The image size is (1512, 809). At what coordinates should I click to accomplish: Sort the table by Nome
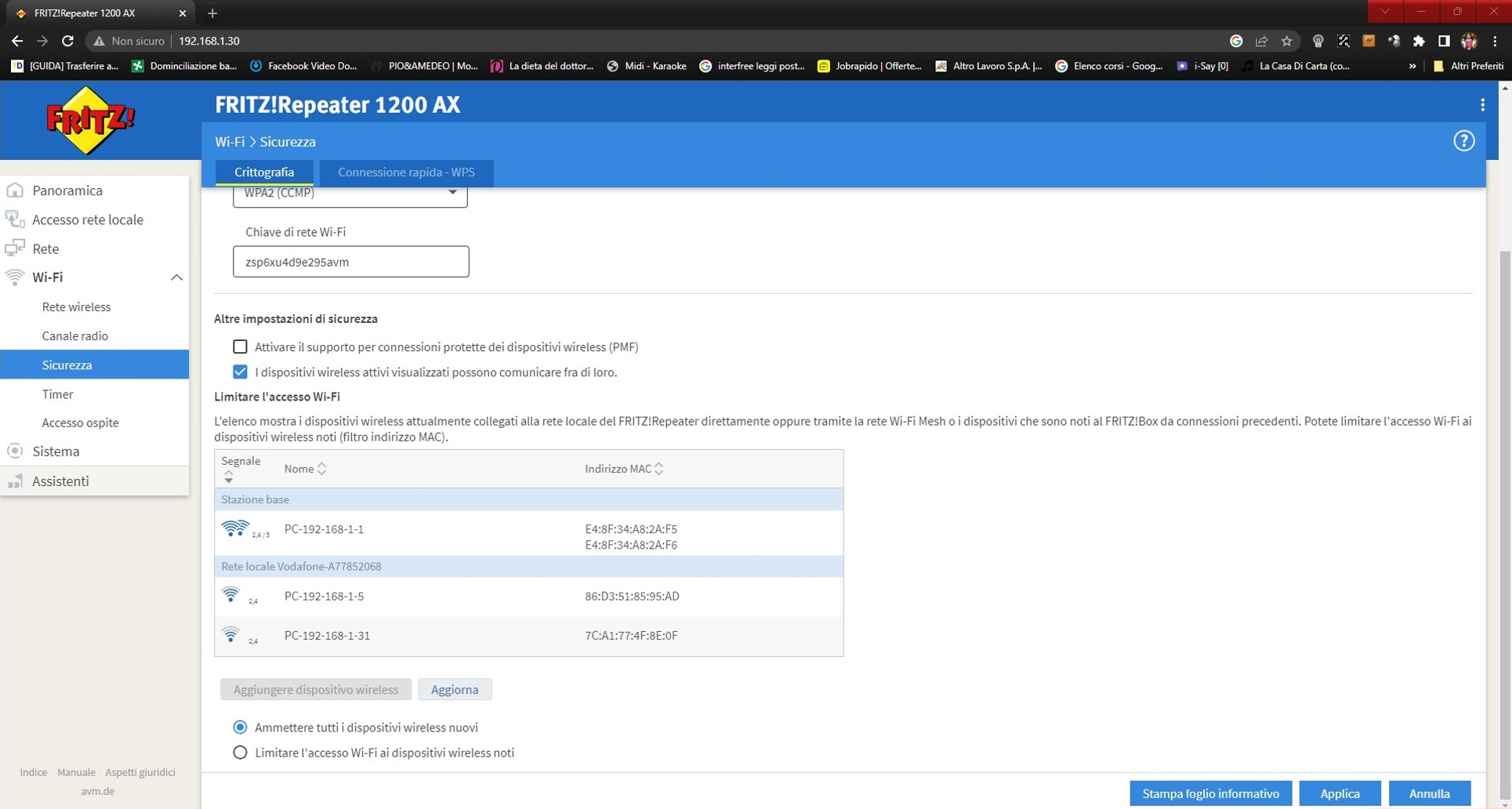305,469
